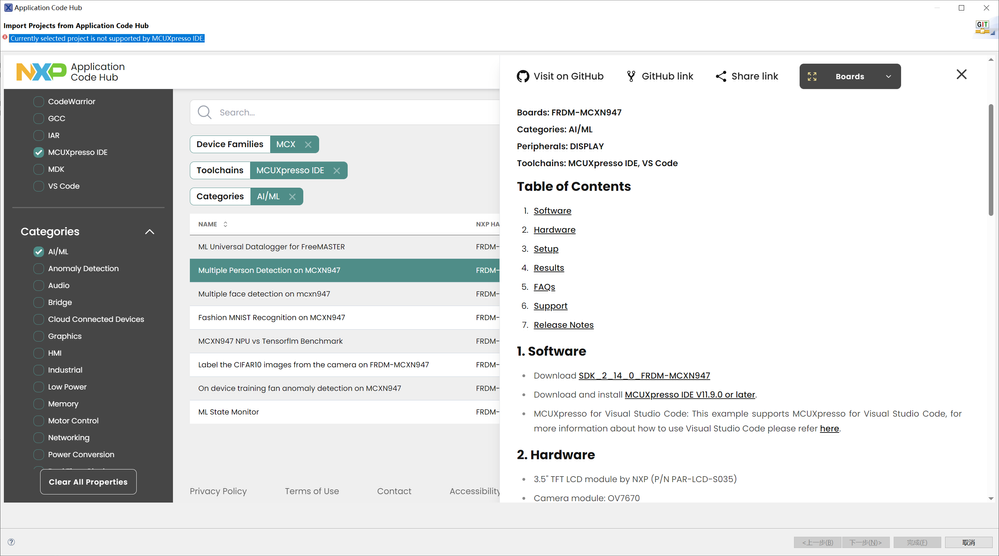The width and height of the screenshot is (999, 556).
Task: Remove the AI/ML category filter chip
Action: tap(292, 197)
